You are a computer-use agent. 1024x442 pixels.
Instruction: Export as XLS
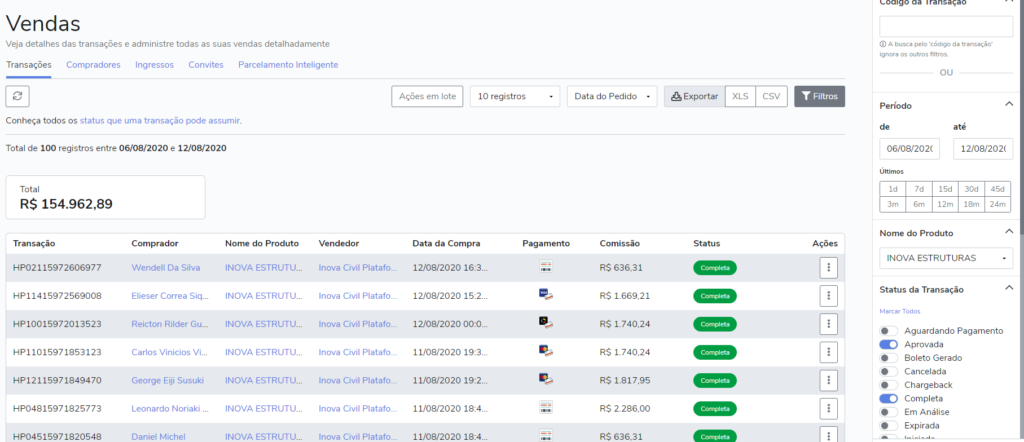(740, 96)
